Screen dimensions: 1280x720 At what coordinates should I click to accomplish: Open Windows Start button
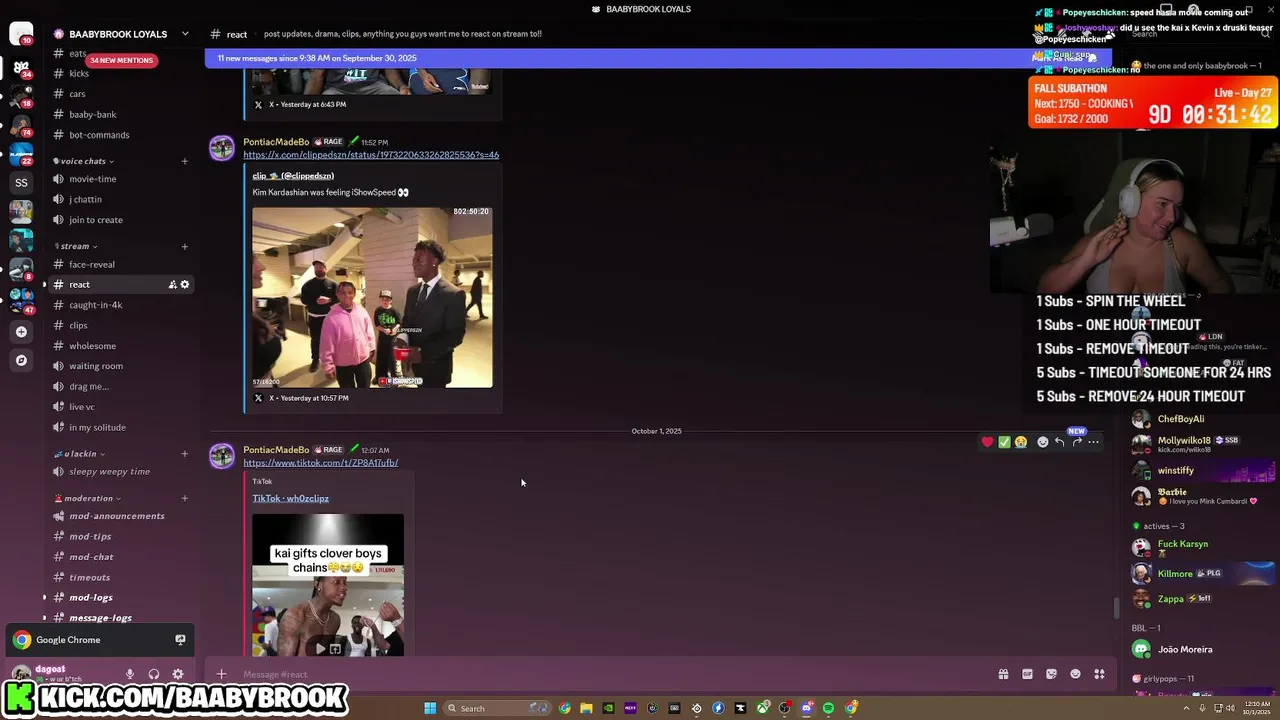(430, 708)
